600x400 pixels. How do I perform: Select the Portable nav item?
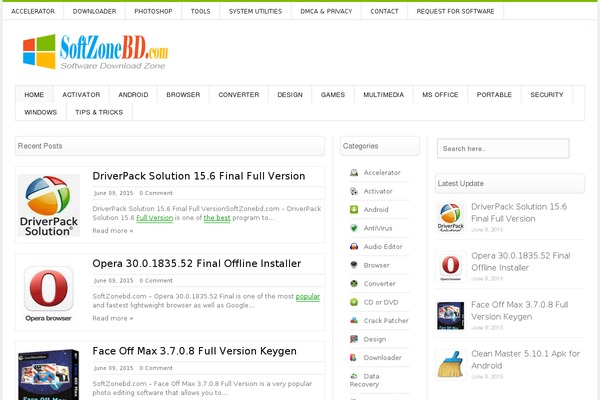coord(494,95)
